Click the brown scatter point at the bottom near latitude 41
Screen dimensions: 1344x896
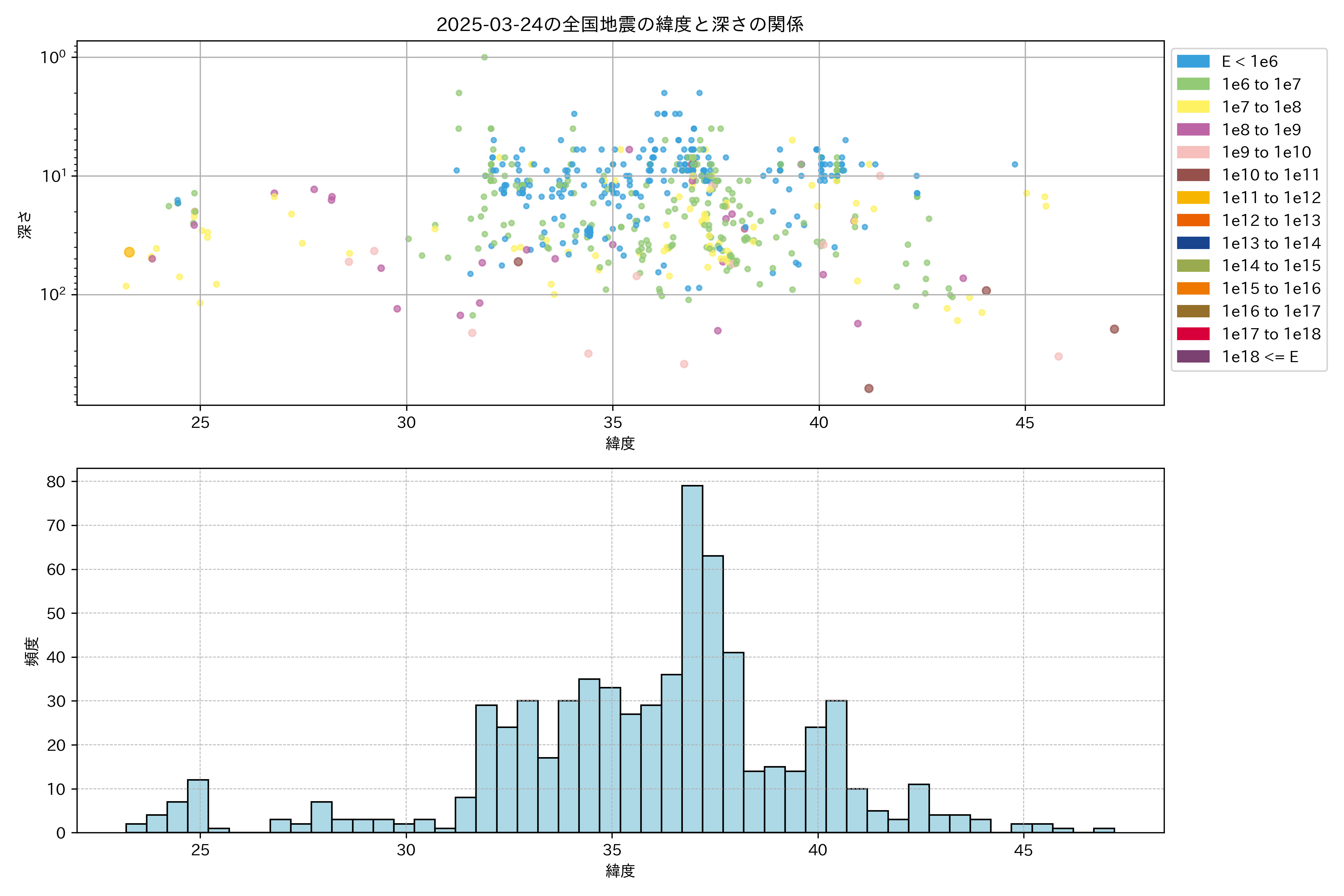[x=869, y=389]
